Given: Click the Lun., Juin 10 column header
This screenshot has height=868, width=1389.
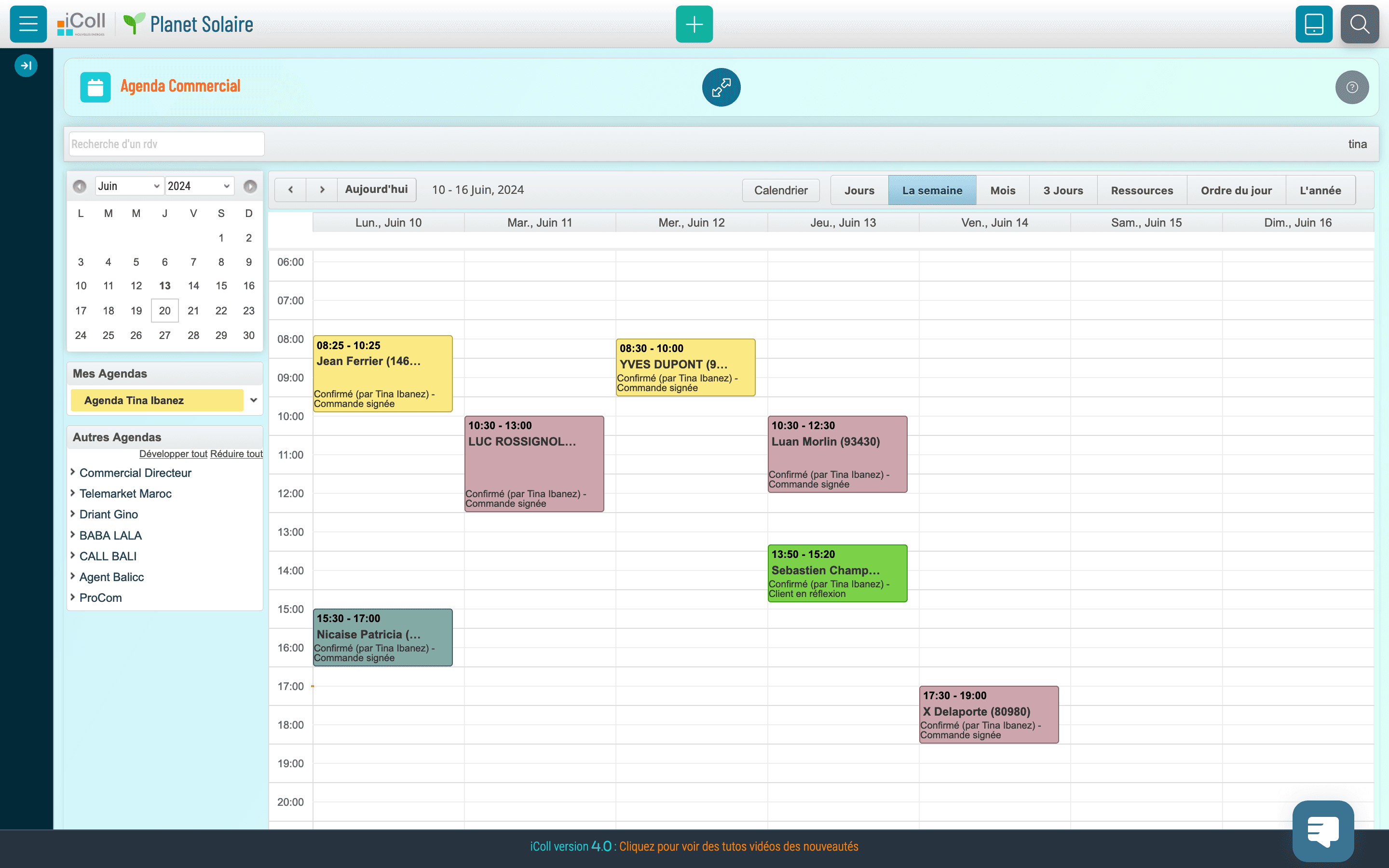Looking at the screenshot, I should point(389,223).
